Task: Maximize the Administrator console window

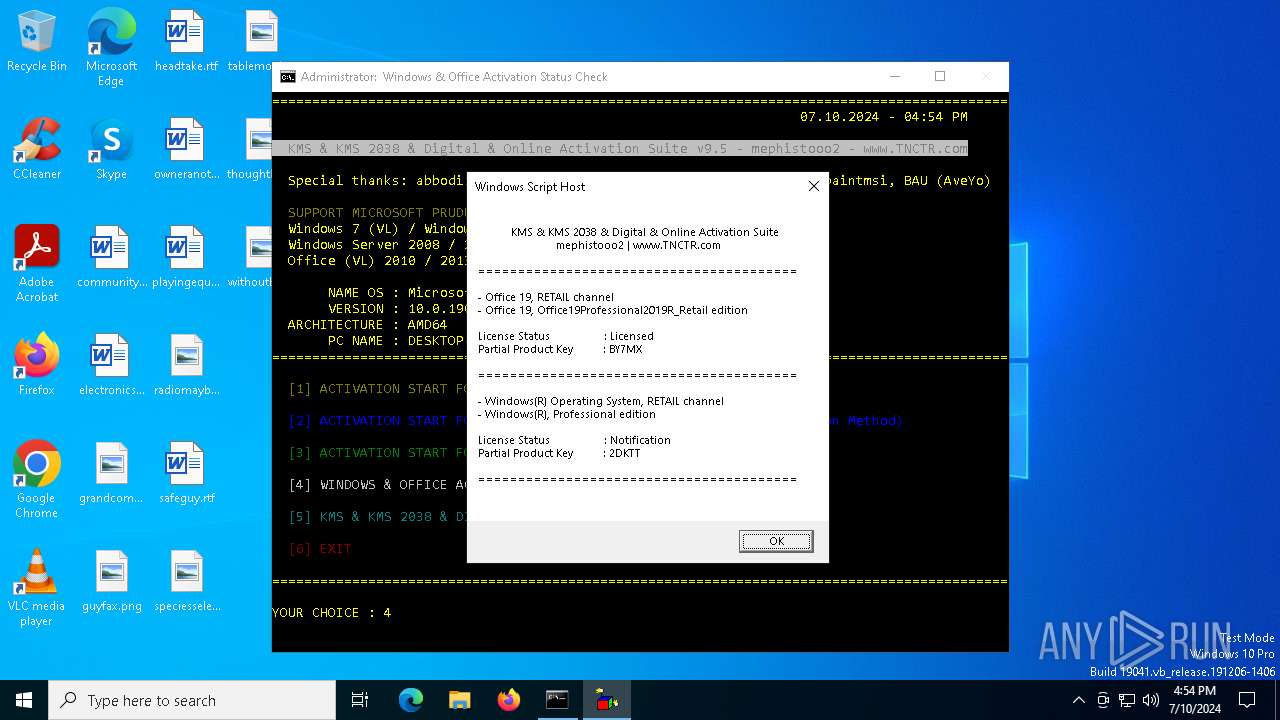Action: [940, 76]
